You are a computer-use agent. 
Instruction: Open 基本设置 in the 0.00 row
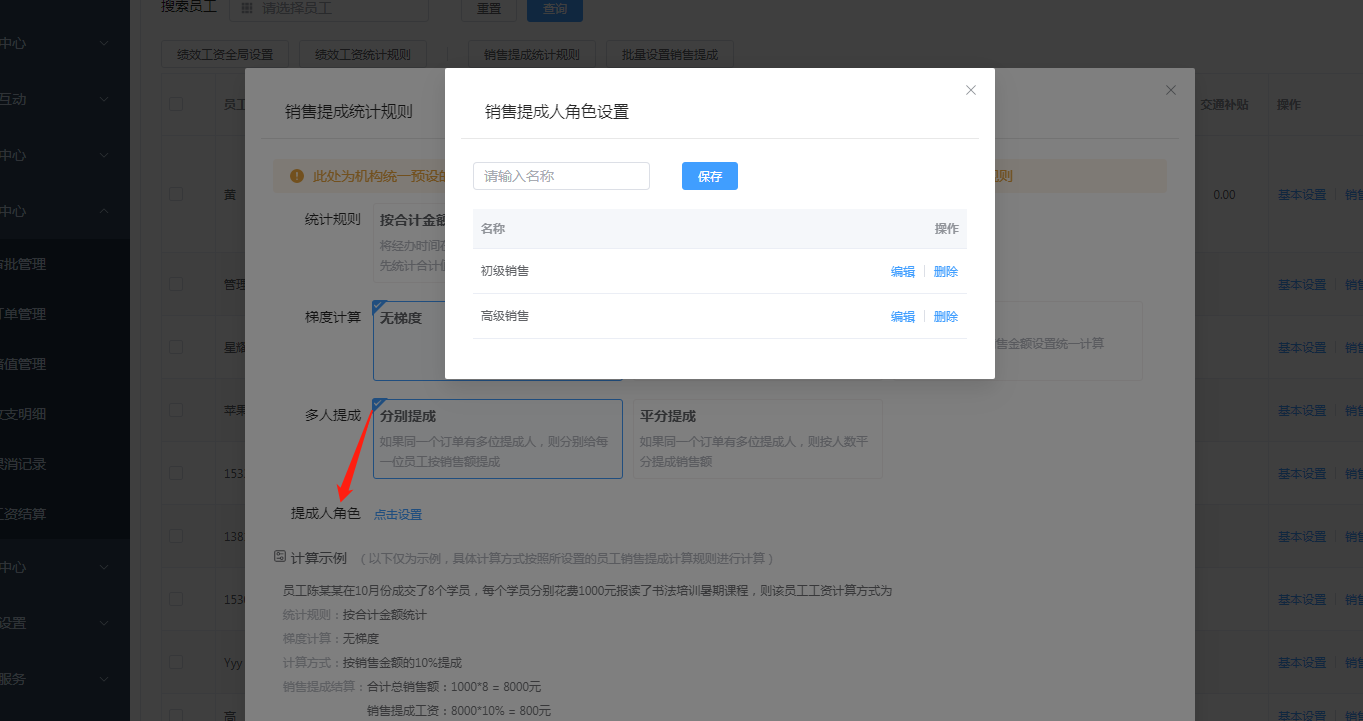1302,195
